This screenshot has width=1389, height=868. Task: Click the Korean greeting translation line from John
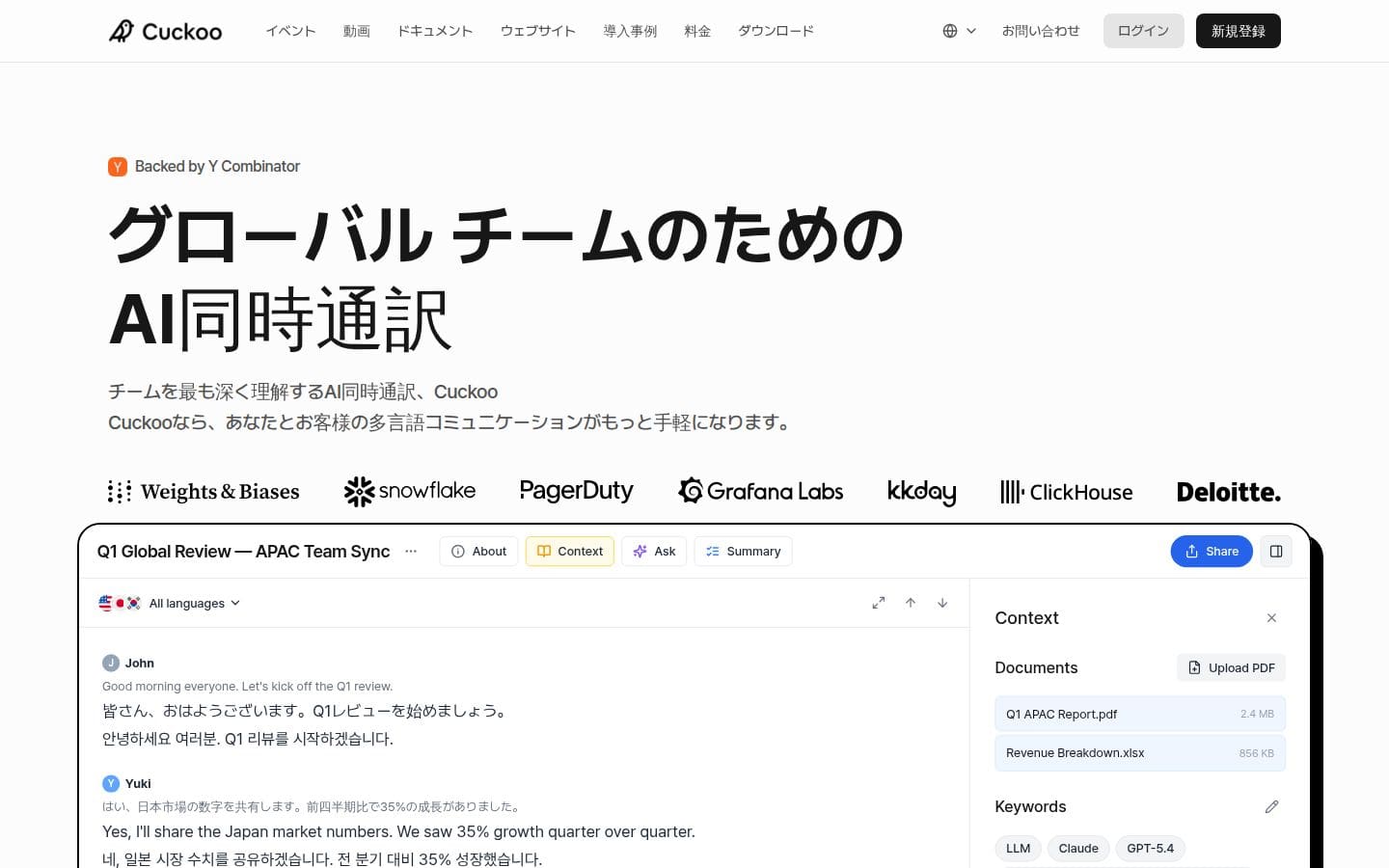click(248, 739)
